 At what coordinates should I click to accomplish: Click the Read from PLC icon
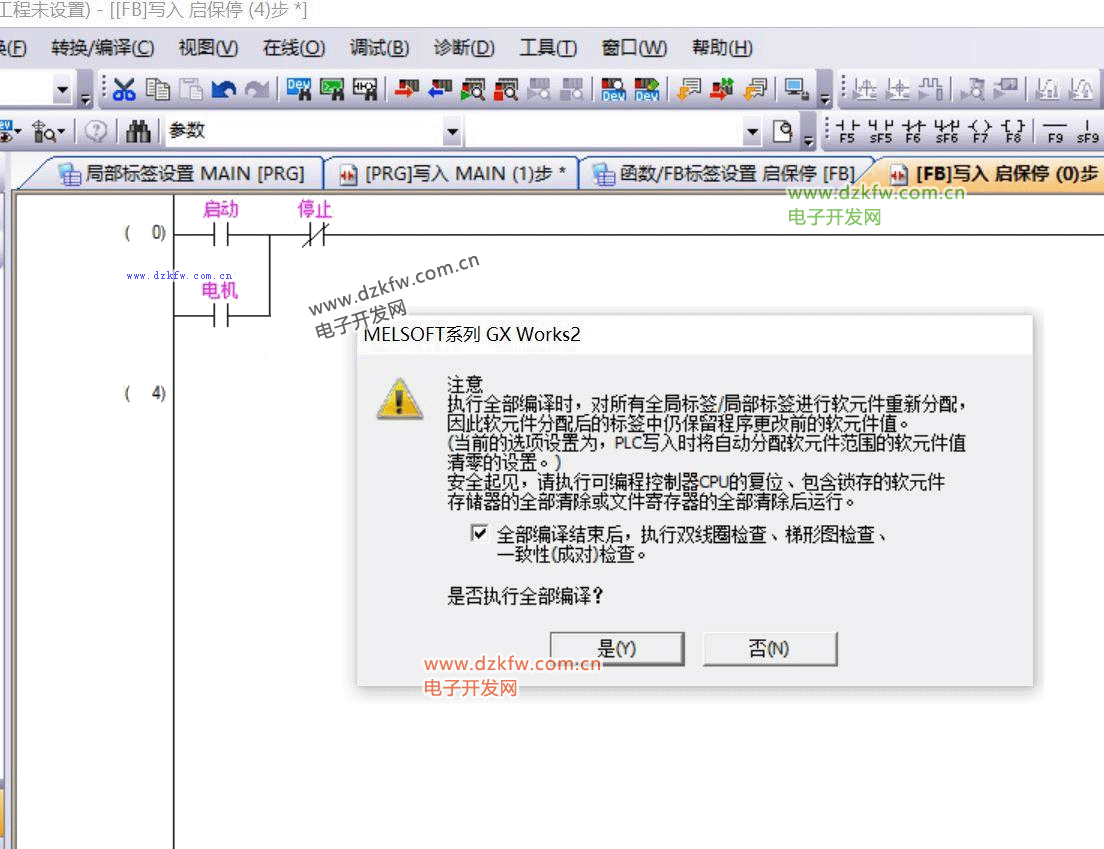coord(439,90)
